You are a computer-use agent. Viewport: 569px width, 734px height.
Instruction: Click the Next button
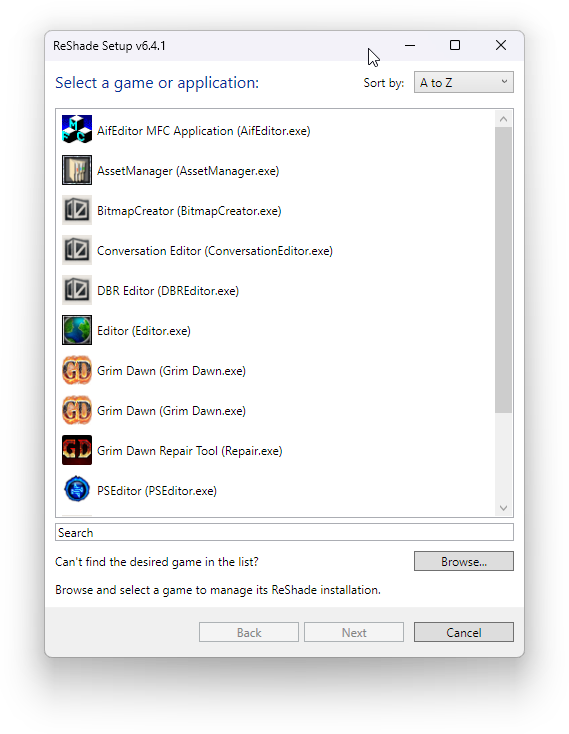pyautogui.click(x=354, y=632)
